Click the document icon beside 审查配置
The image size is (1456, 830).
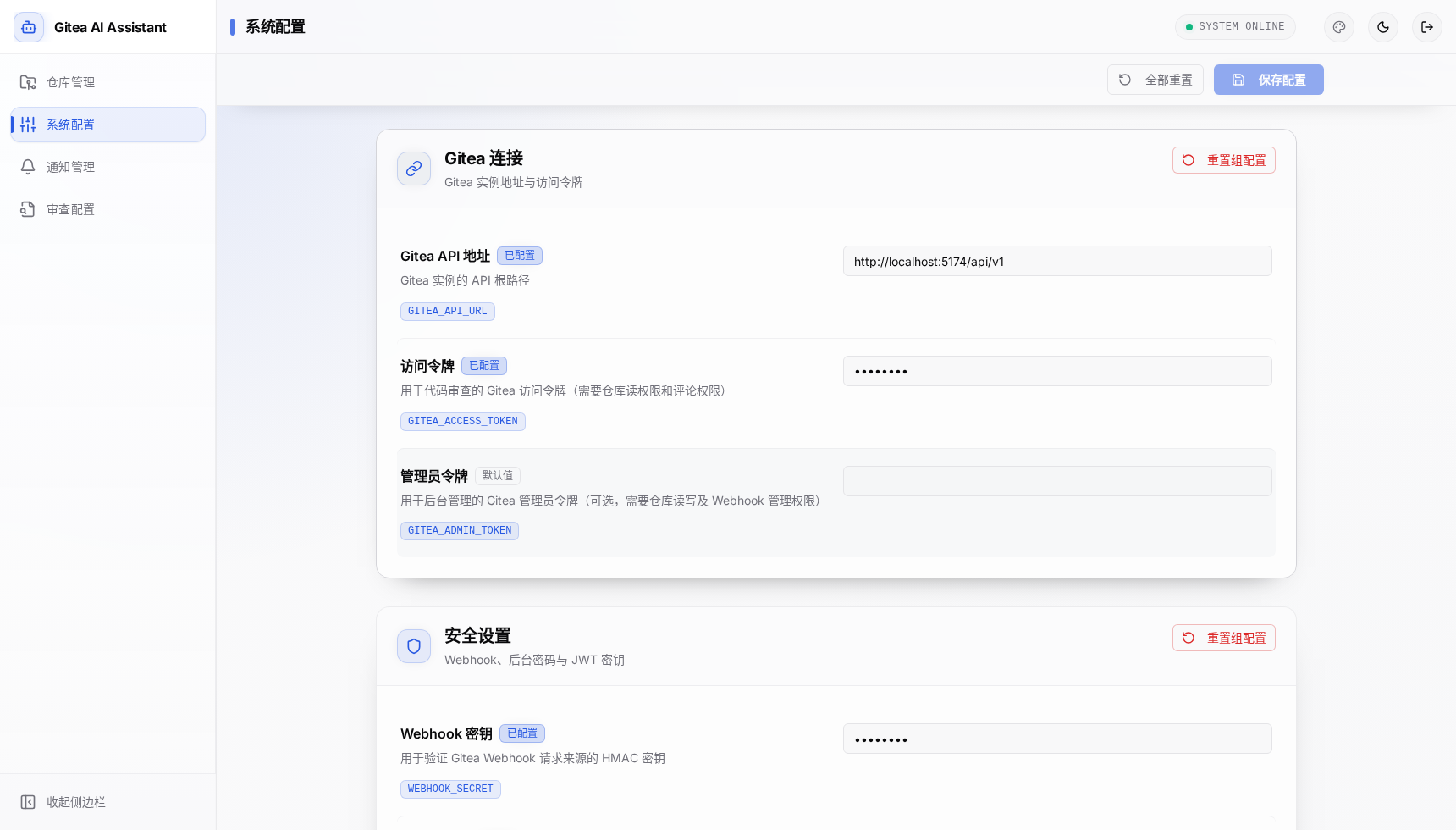pos(28,209)
